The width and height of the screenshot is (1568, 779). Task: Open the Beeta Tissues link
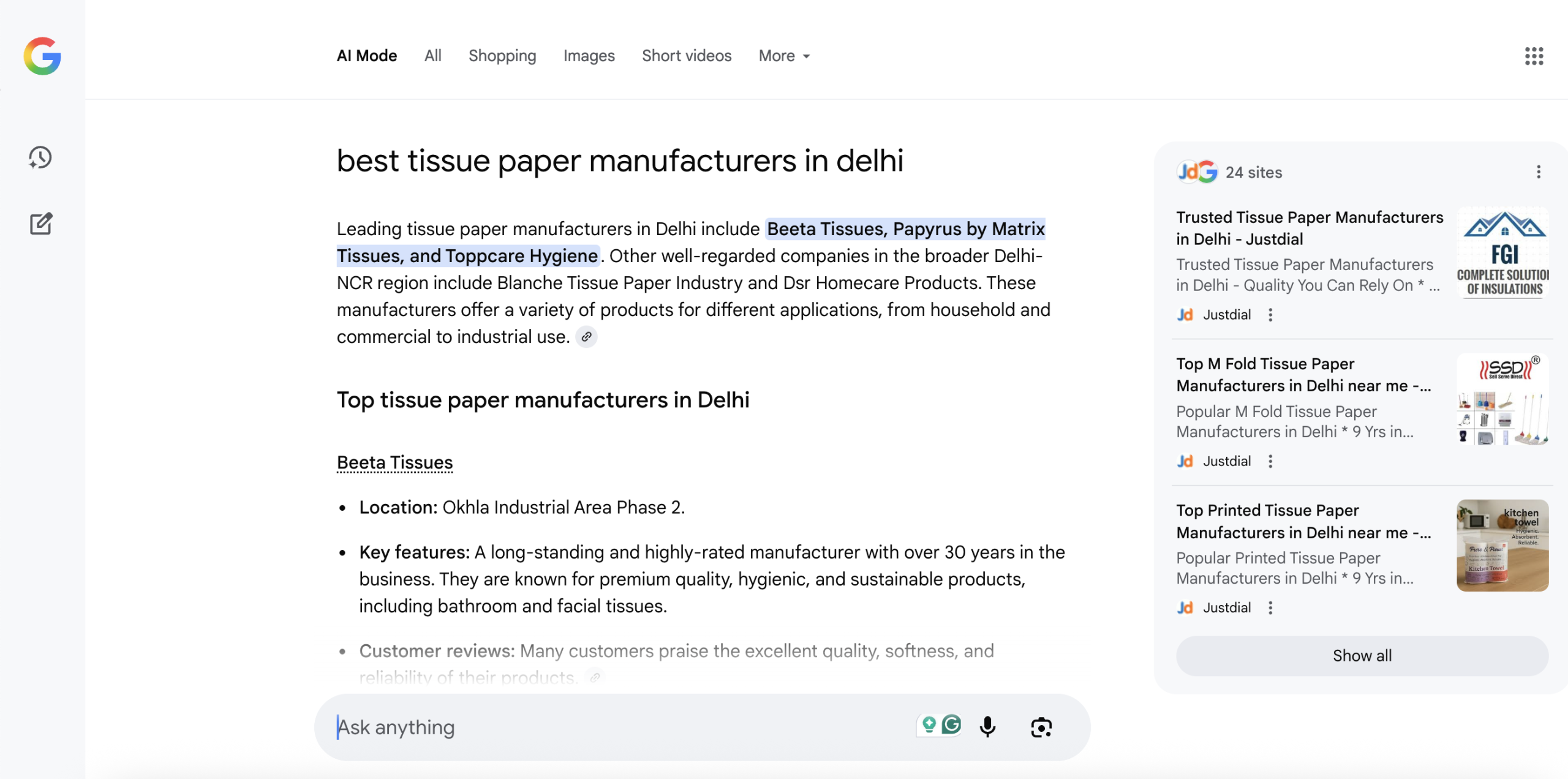[x=395, y=462]
